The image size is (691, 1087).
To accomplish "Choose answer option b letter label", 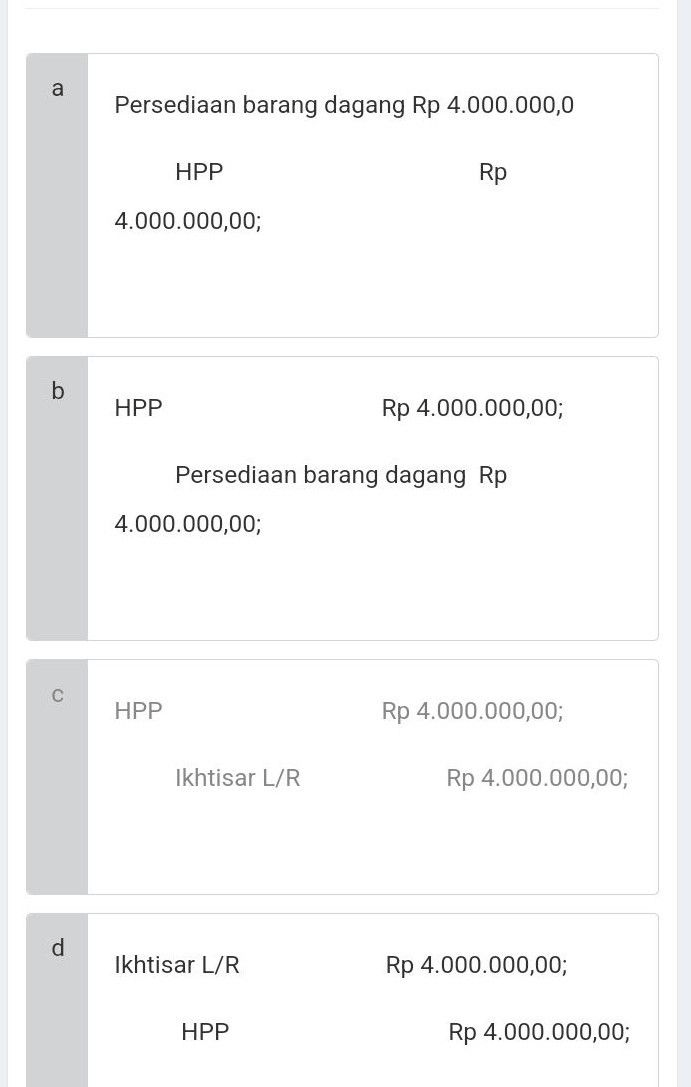I will (57, 392).
